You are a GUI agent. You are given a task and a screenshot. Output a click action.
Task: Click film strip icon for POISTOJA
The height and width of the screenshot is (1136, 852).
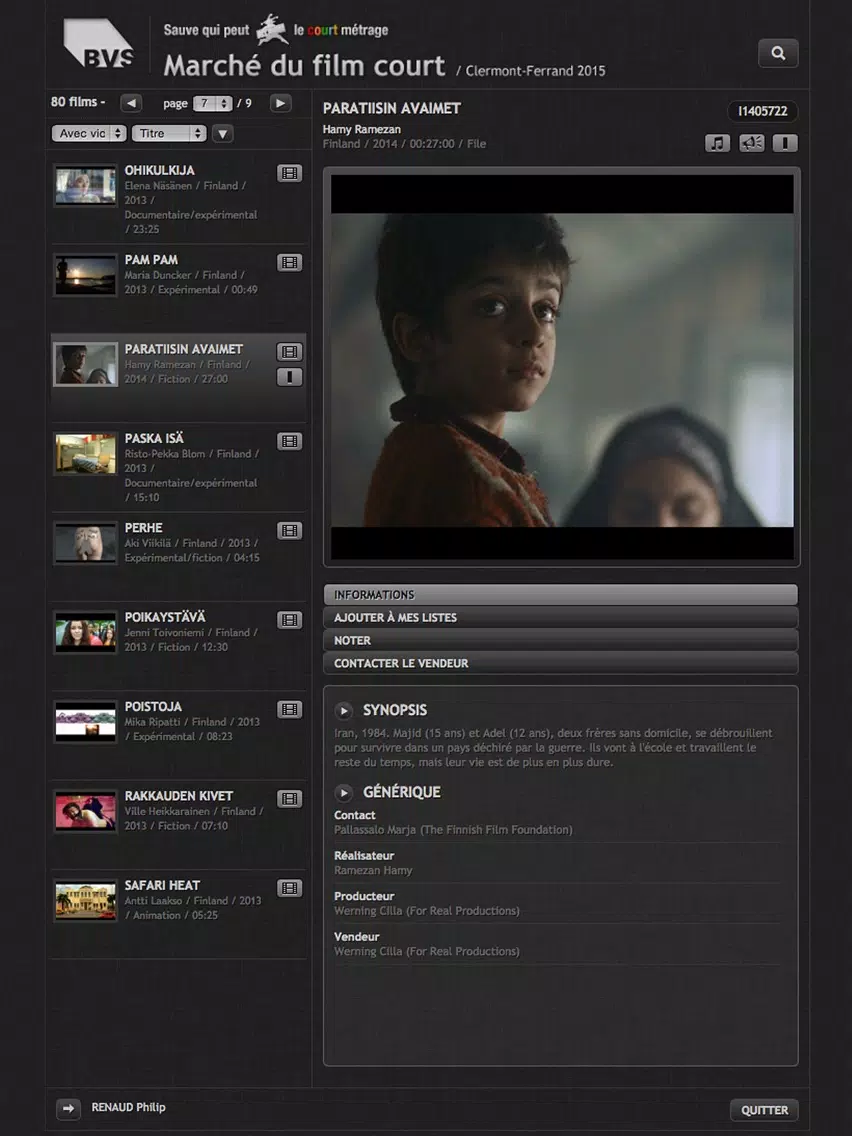pyautogui.click(x=289, y=709)
